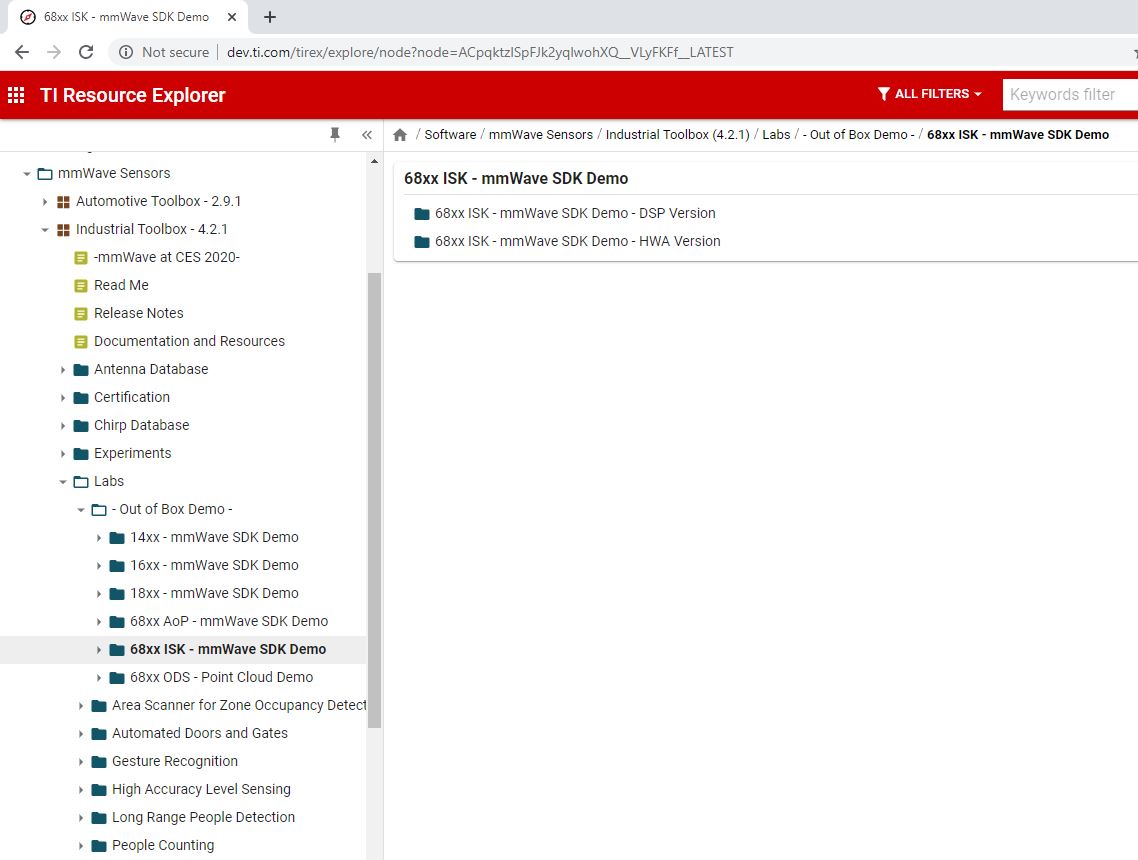1138x860 pixels.
Task: Click Experiments folder icon
Action: click(x=81, y=454)
